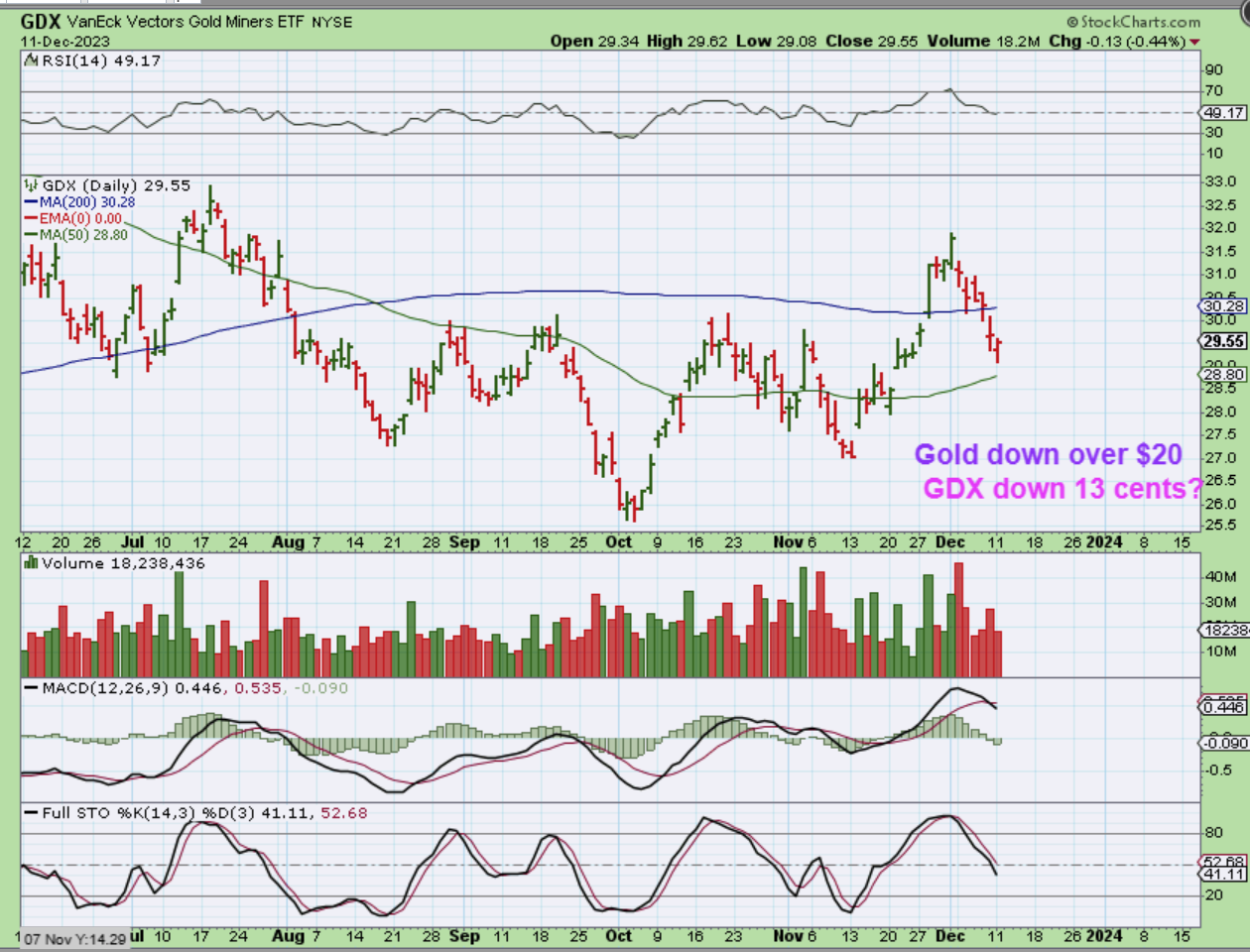
Task: Click the -0.090 MACD histogram tag
Action: pyautogui.click(x=1223, y=743)
